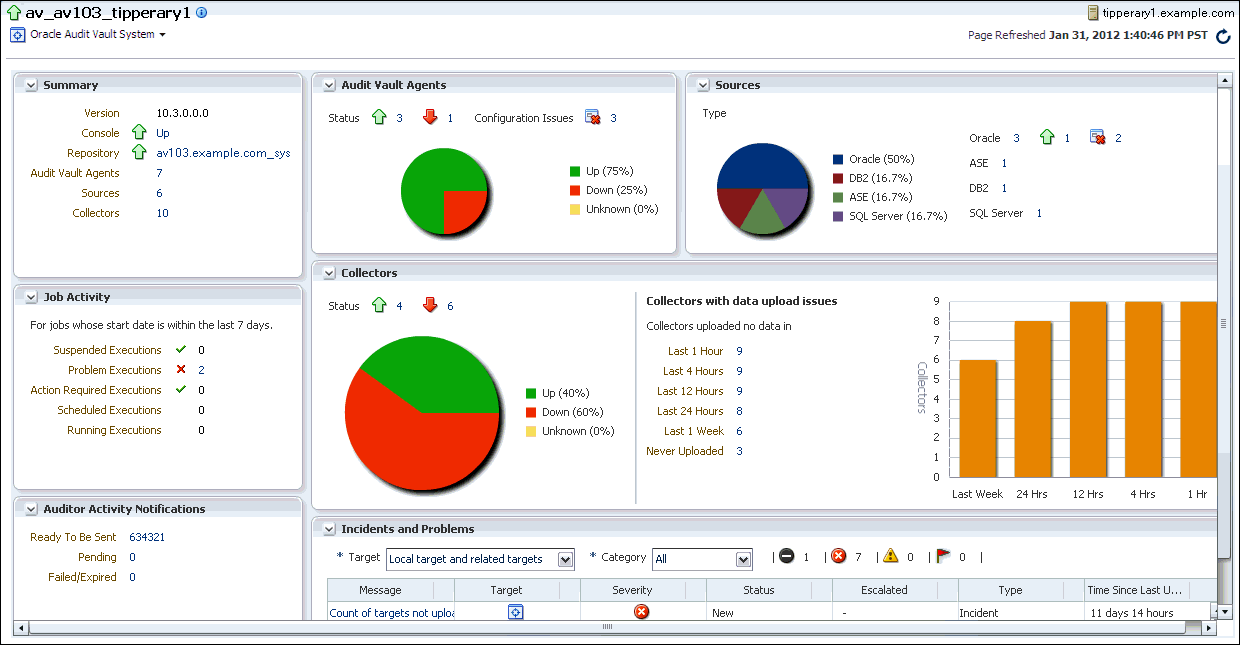Viewport: 1240px width, 645px height.
Task: Open the Problem Executions count 2 link
Action: coord(201,370)
